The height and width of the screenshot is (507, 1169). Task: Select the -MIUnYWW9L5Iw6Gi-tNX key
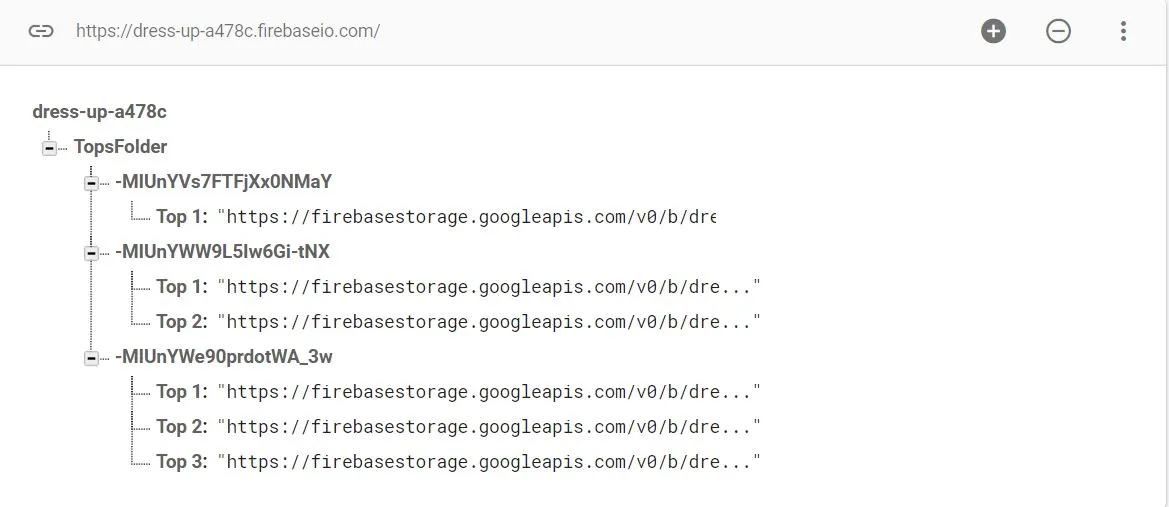(222, 252)
